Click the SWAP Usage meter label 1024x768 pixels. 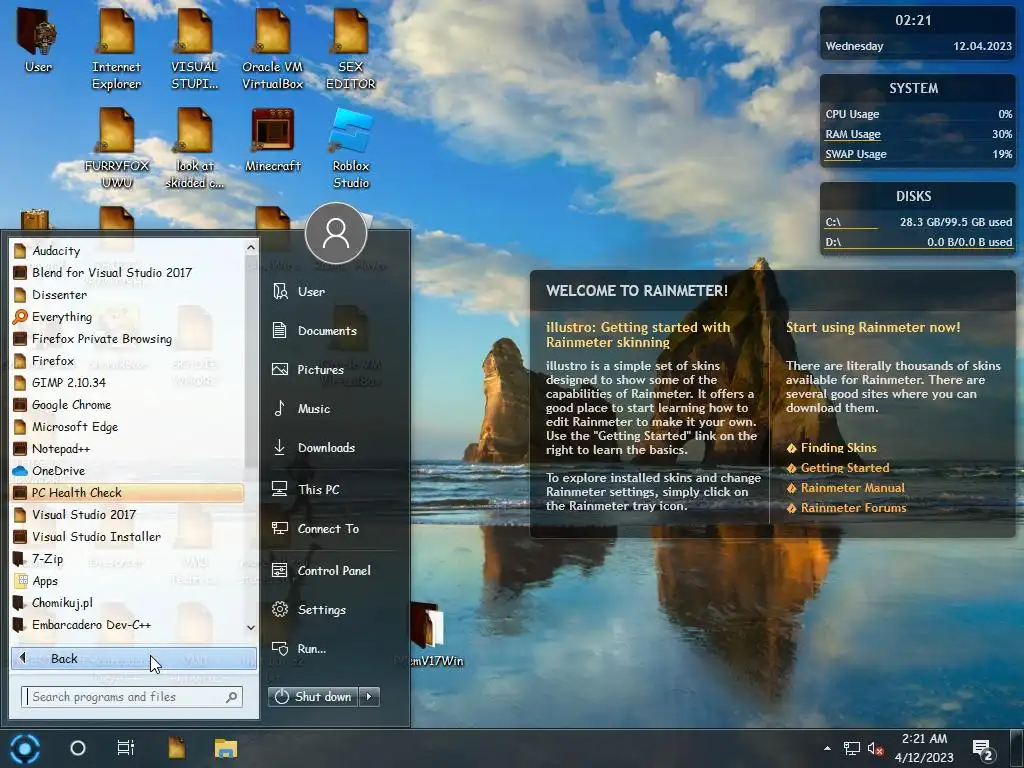(856, 154)
